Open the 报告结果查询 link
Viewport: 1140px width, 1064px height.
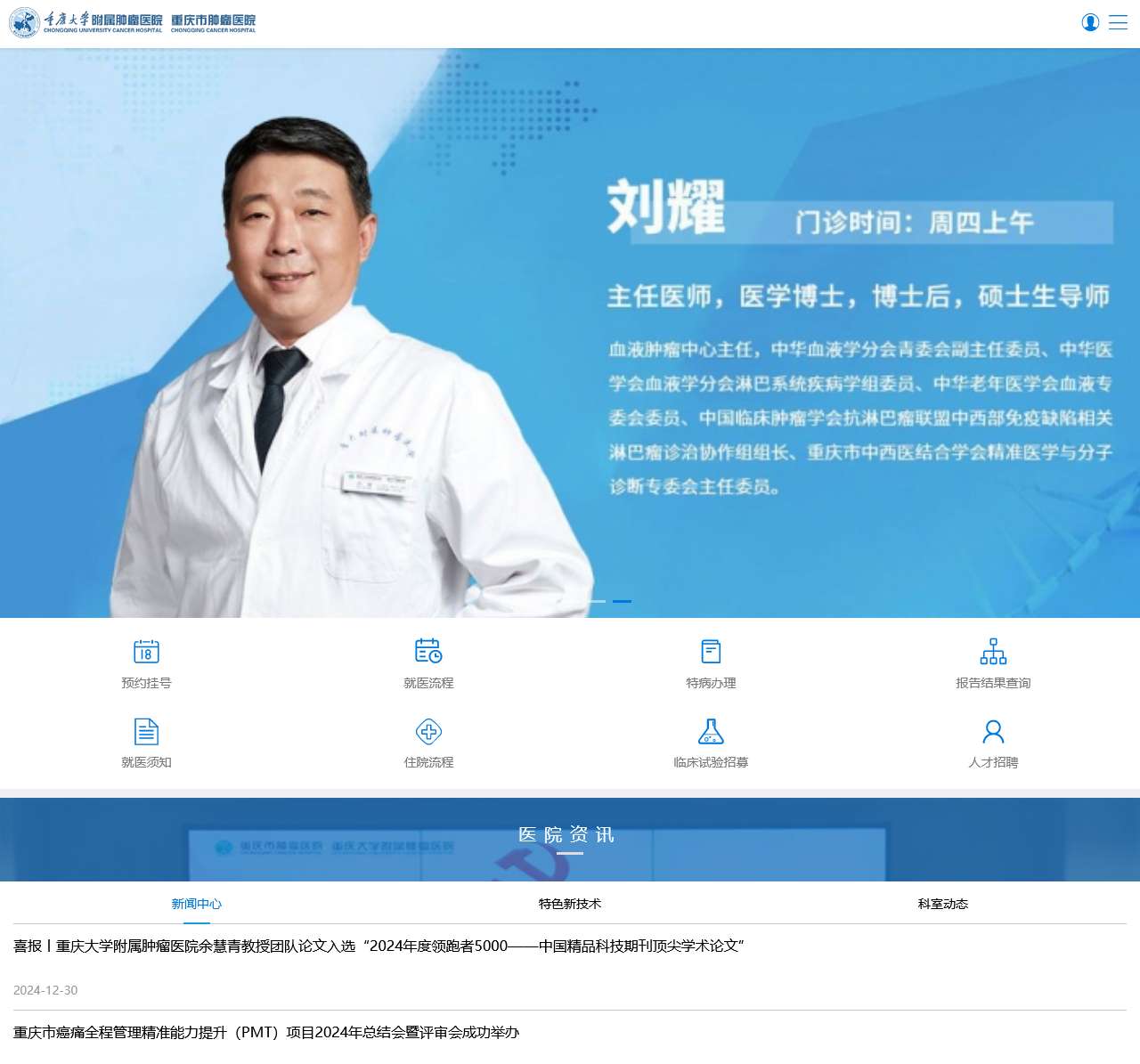point(993,683)
